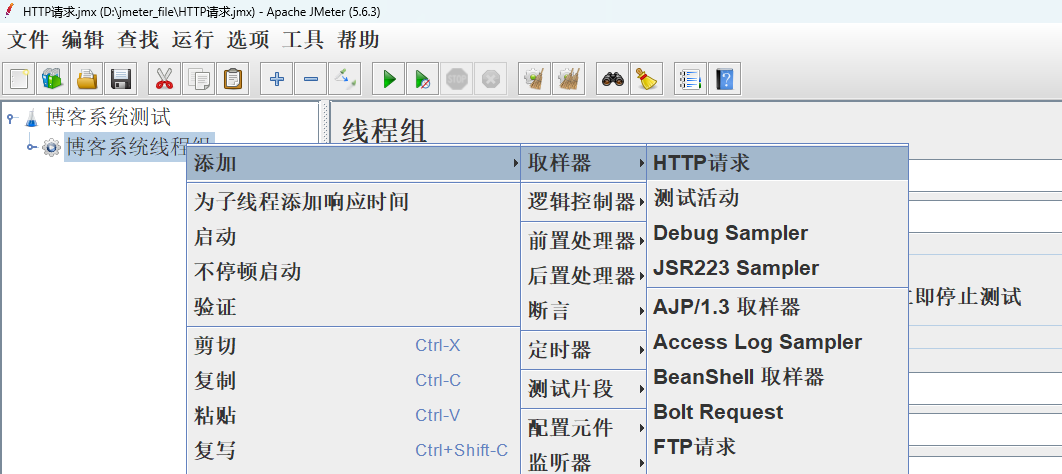Image resolution: width=1062 pixels, height=474 pixels.
Task: Open the Function Helper list icon
Action: point(690,79)
